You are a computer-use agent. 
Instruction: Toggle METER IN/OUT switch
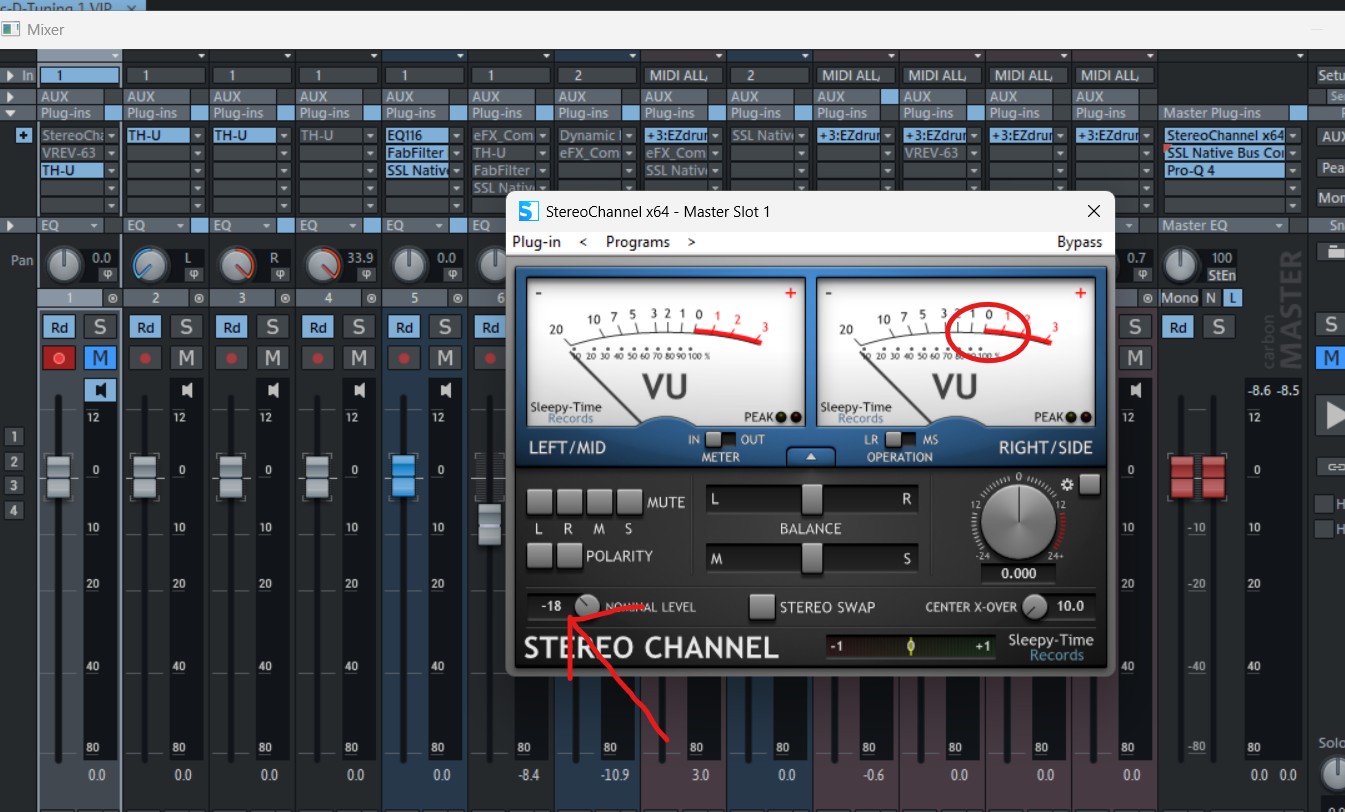720,439
